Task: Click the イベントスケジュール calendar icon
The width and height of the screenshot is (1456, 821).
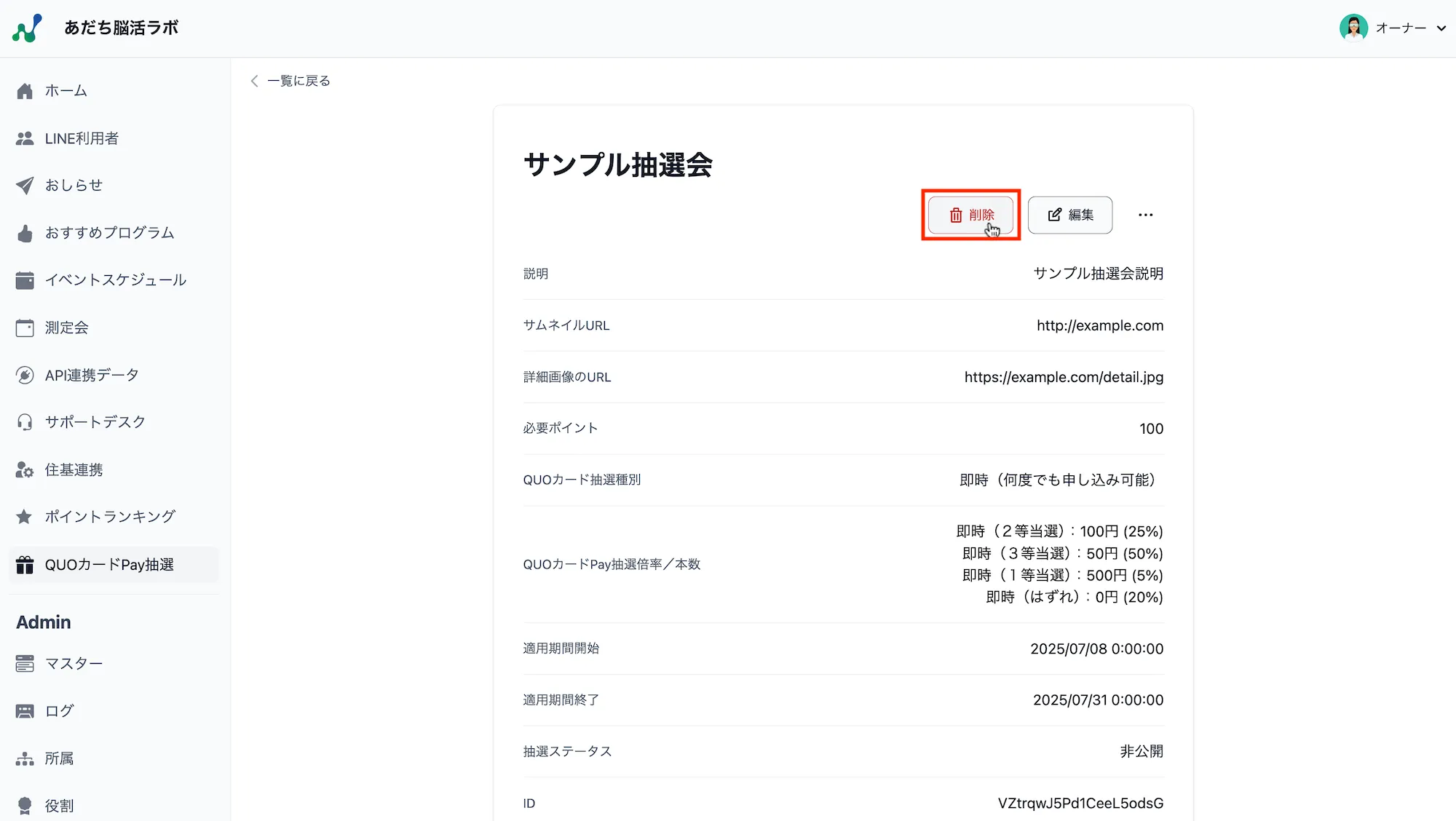Action: pyautogui.click(x=25, y=280)
